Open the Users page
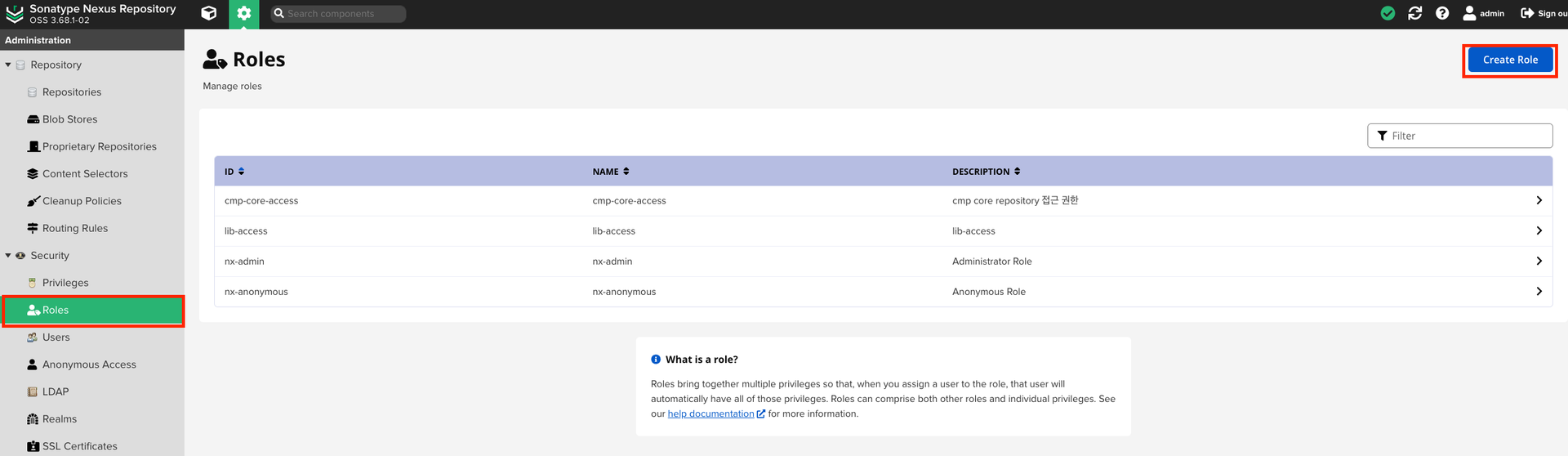Viewport: 1568px width, 456px height. pyautogui.click(x=56, y=338)
